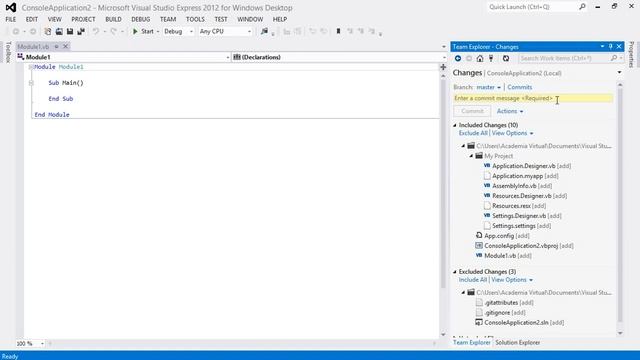
Task: Click the Redo toolbar icon
Action: 113,31
